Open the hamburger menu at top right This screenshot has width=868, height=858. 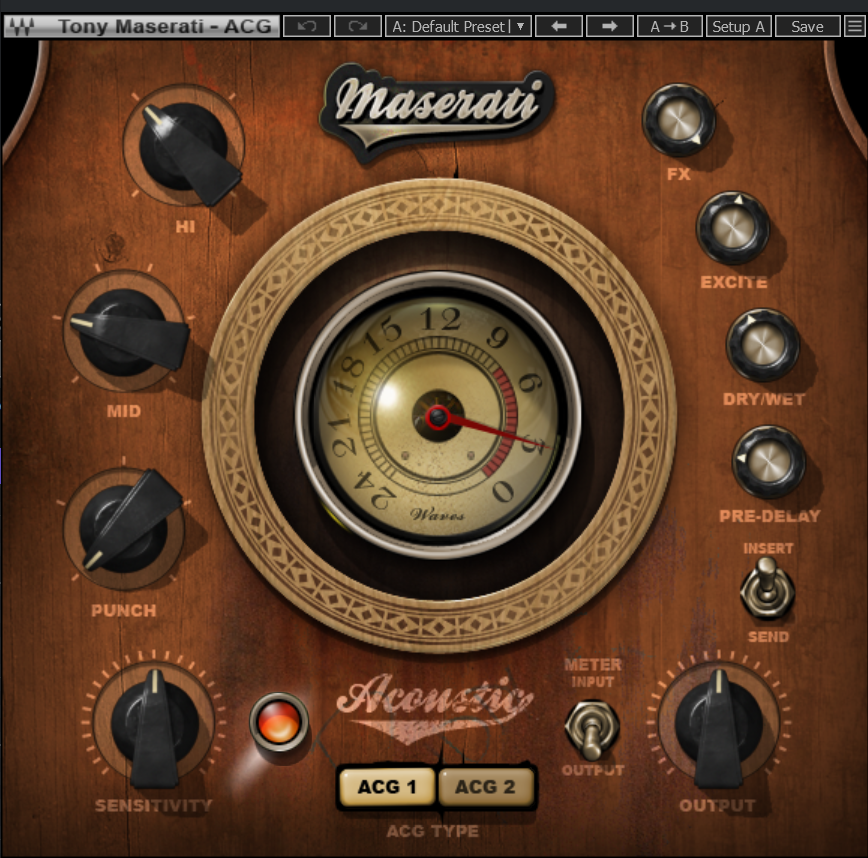click(x=855, y=26)
